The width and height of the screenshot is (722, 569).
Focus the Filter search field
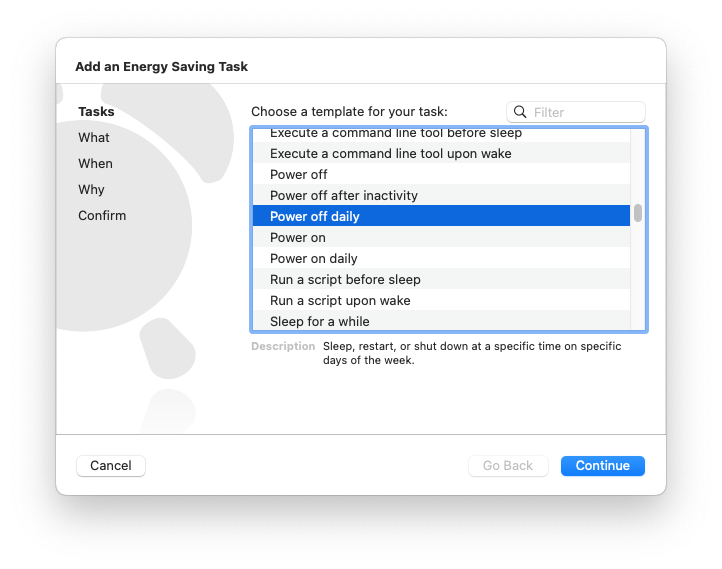pyautogui.click(x=576, y=112)
